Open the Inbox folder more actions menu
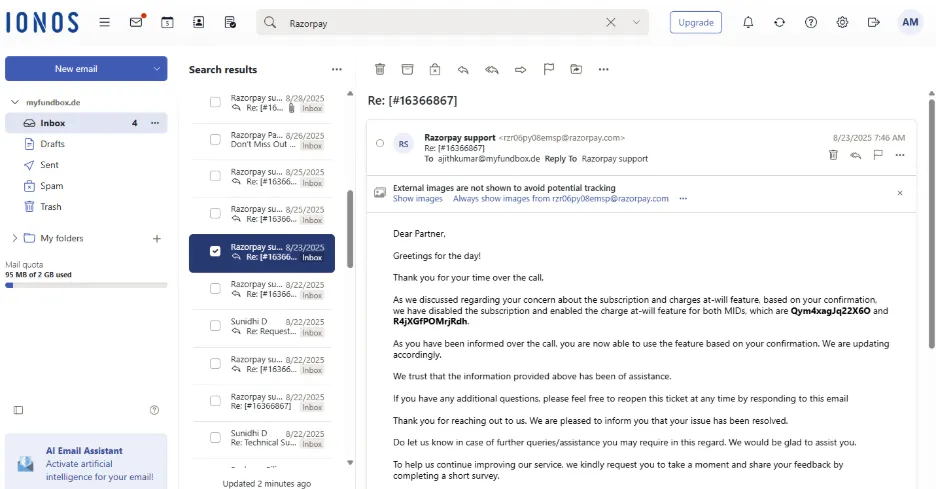This screenshot has height=489, width=936. tap(155, 123)
